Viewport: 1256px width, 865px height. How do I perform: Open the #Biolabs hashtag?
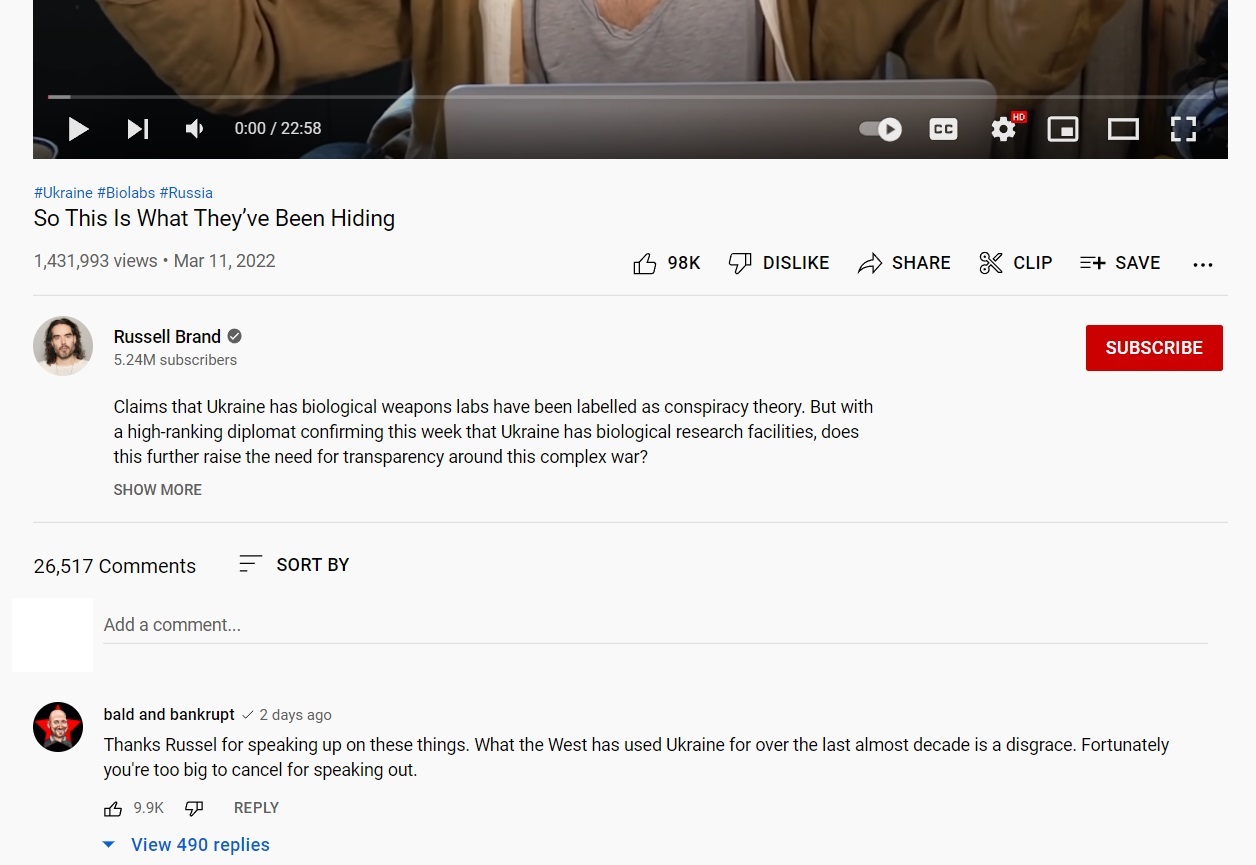click(126, 193)
